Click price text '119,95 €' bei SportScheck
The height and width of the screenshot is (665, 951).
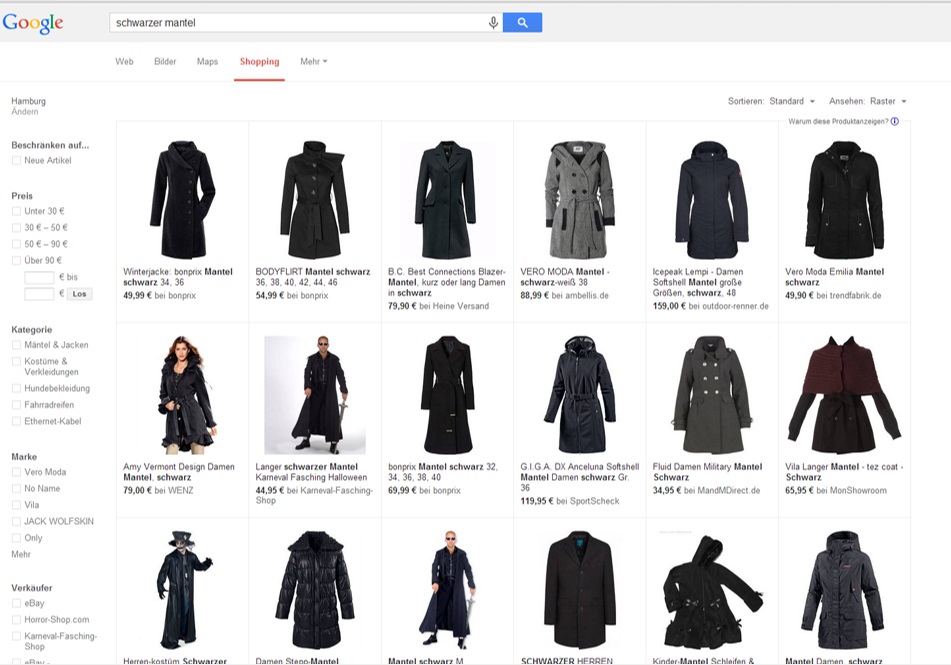pos(537,501)
